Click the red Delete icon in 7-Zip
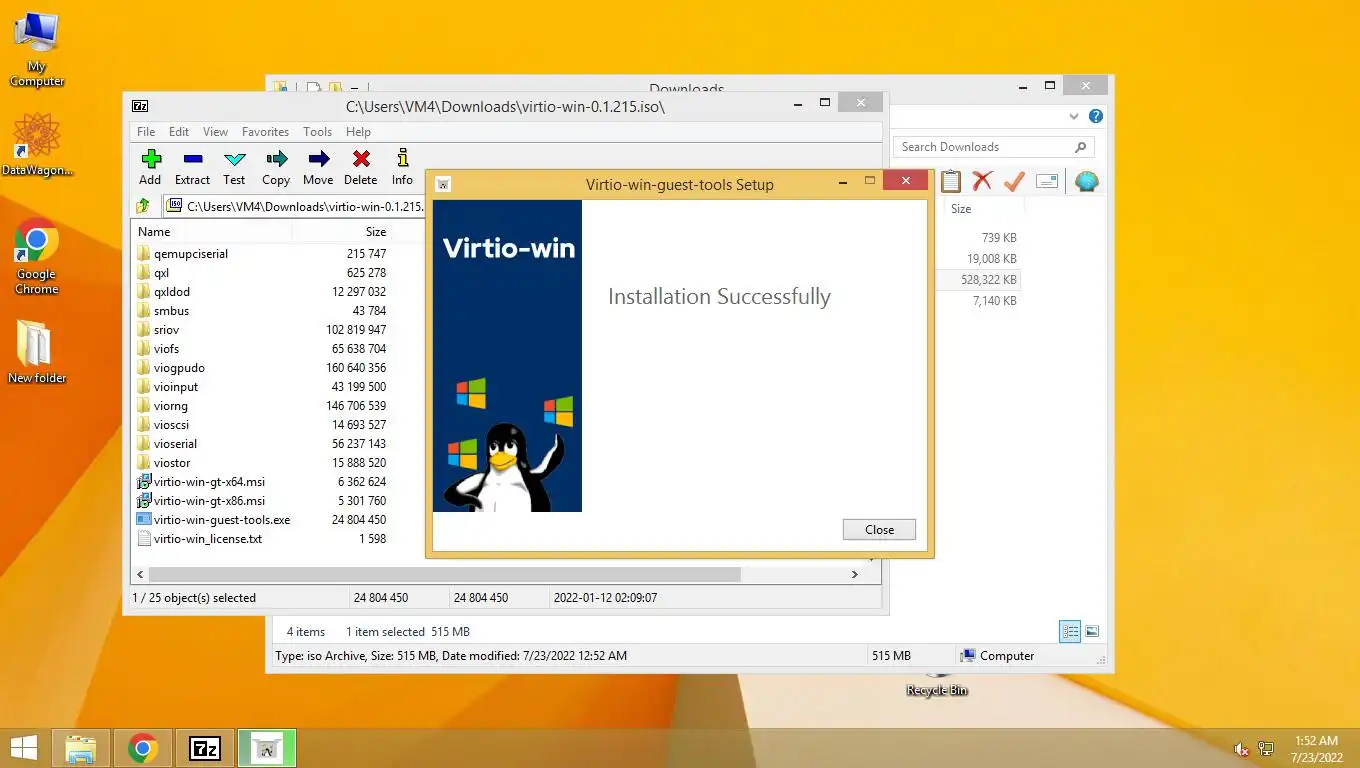Screen dimensions: 1360x768 point(361,167)
